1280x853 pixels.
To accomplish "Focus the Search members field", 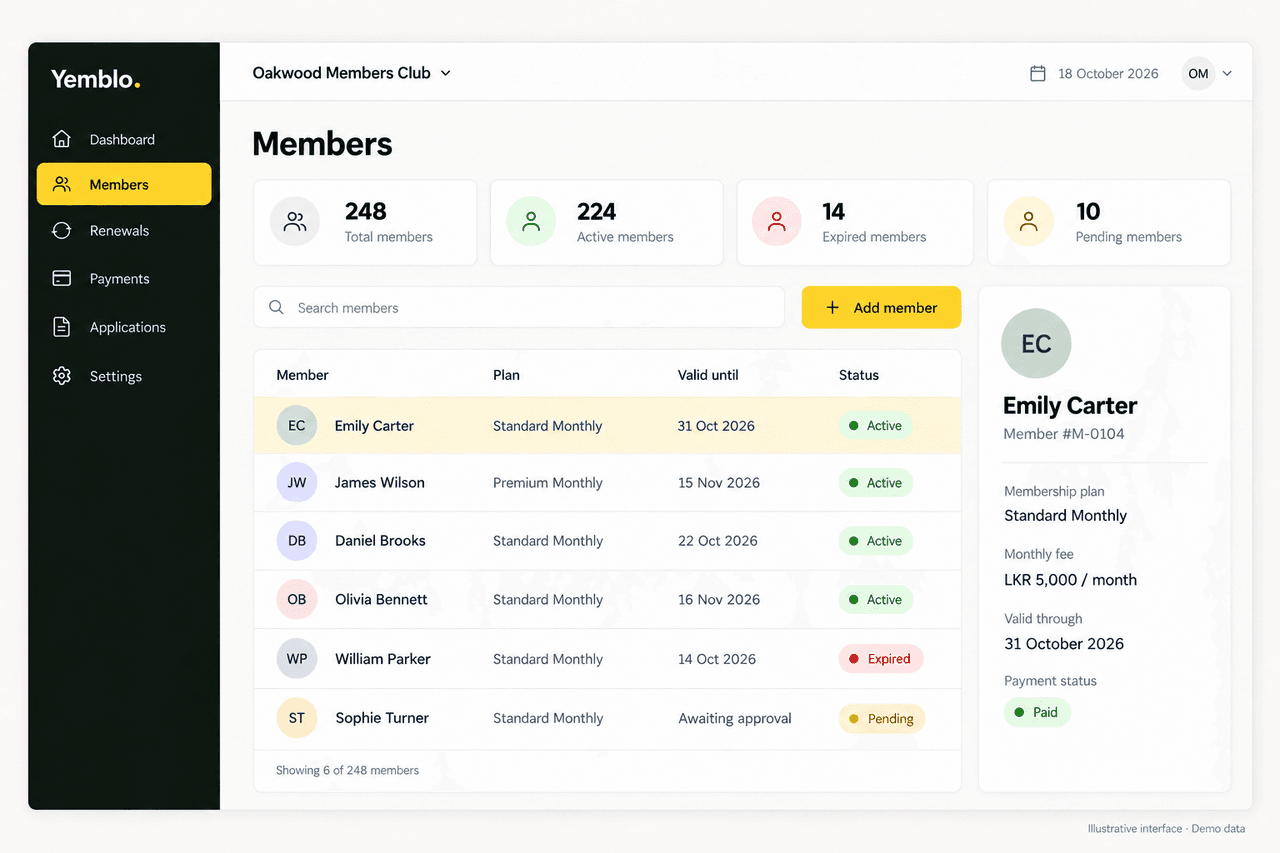I will click(x=519, y=308).
